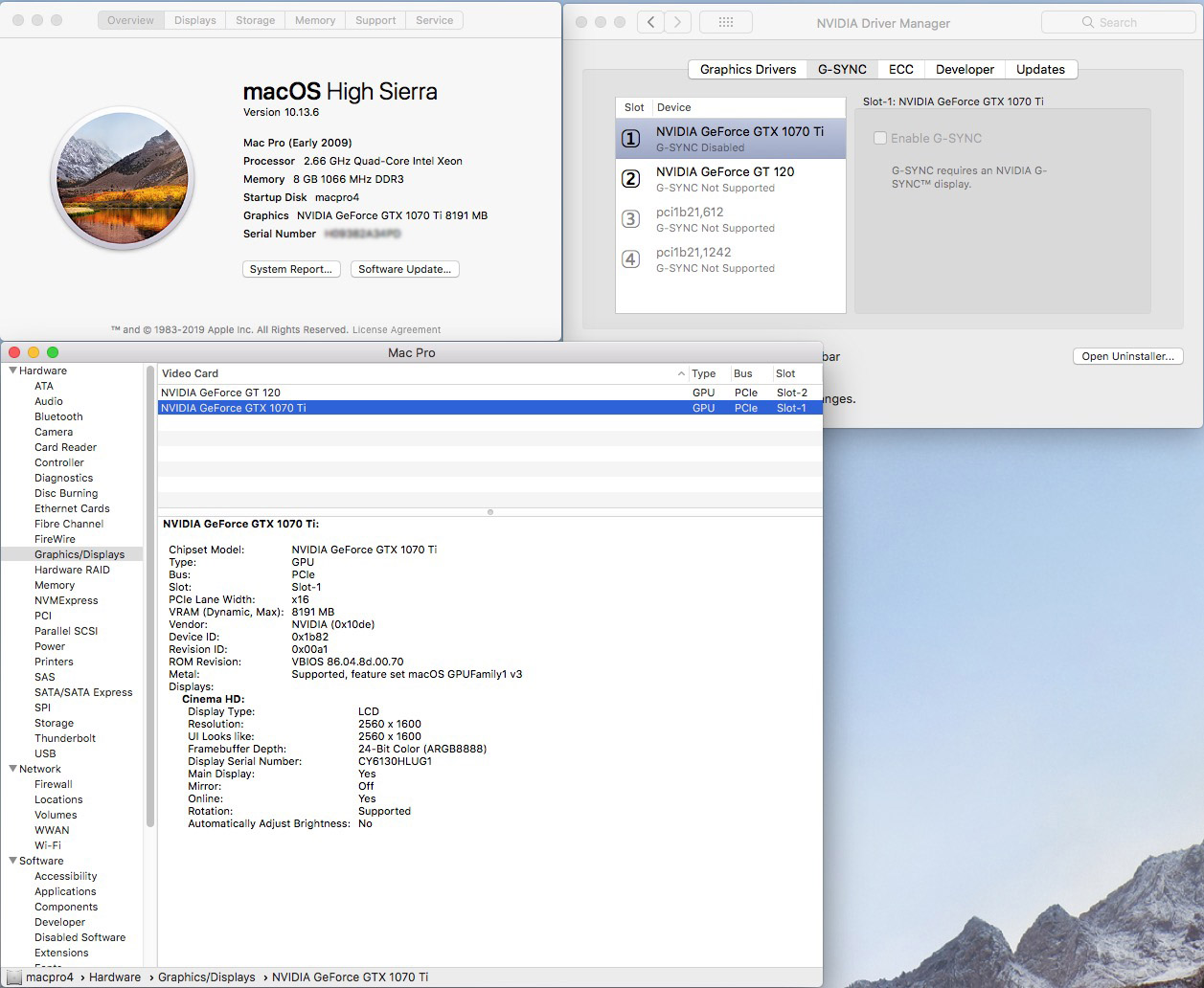Select Wi-Fi under Network
Viewport: 1204px width, 988px height.
coord(48,845)
